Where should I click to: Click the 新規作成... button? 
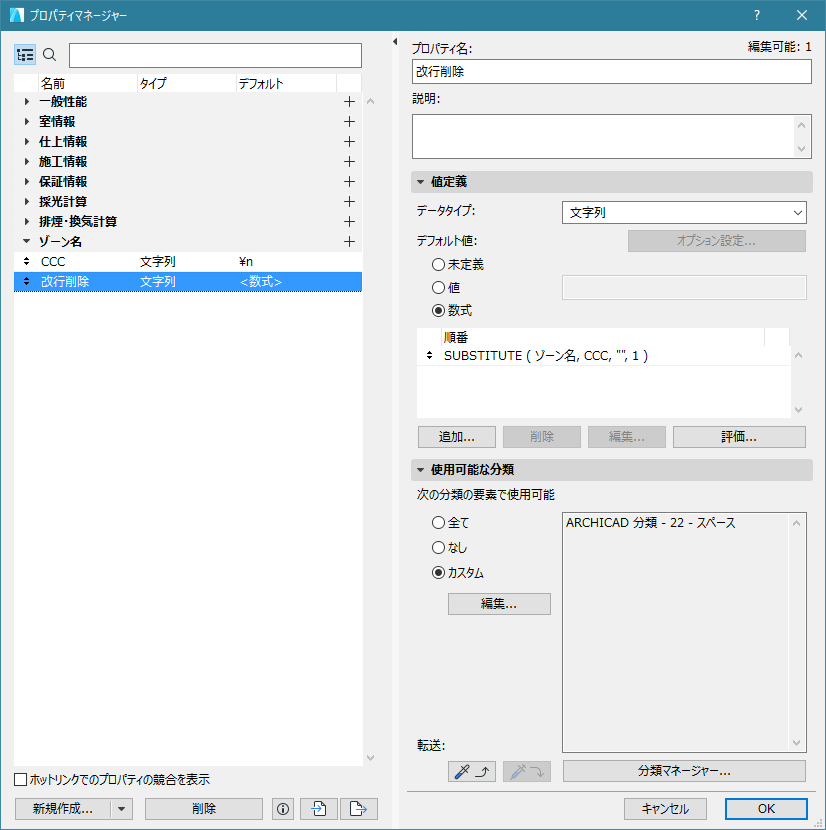point(62,809)
